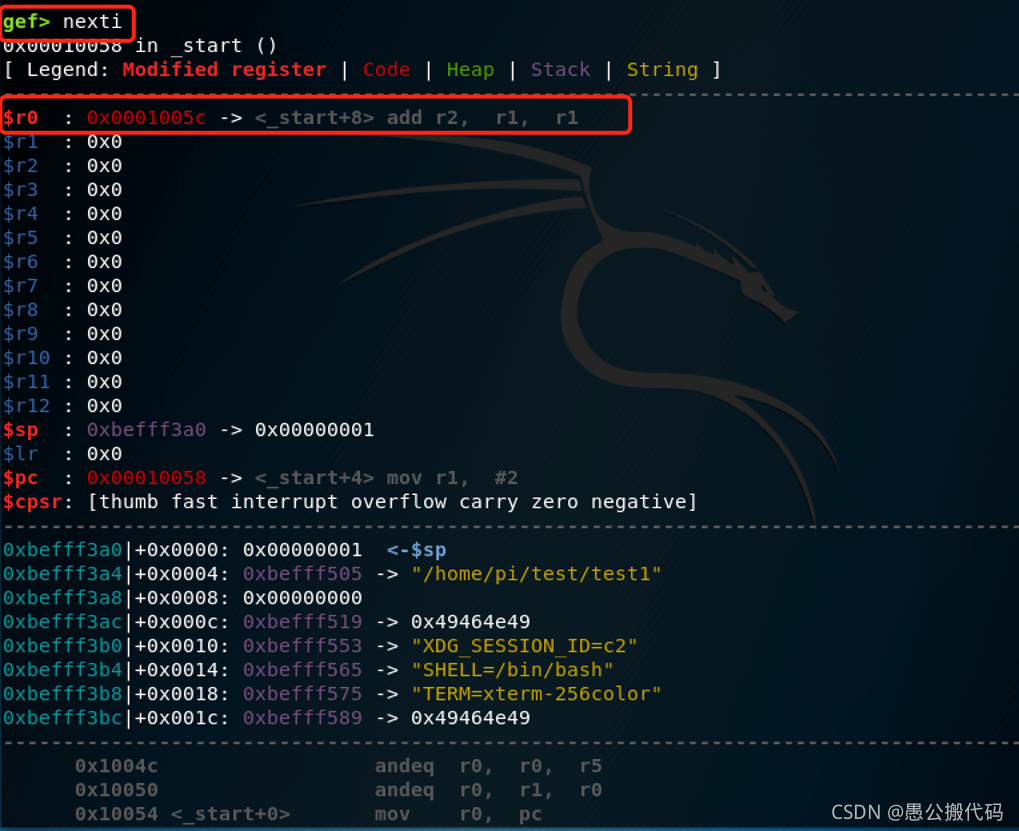Select the 'nexti' command text

tap(92, 22)
